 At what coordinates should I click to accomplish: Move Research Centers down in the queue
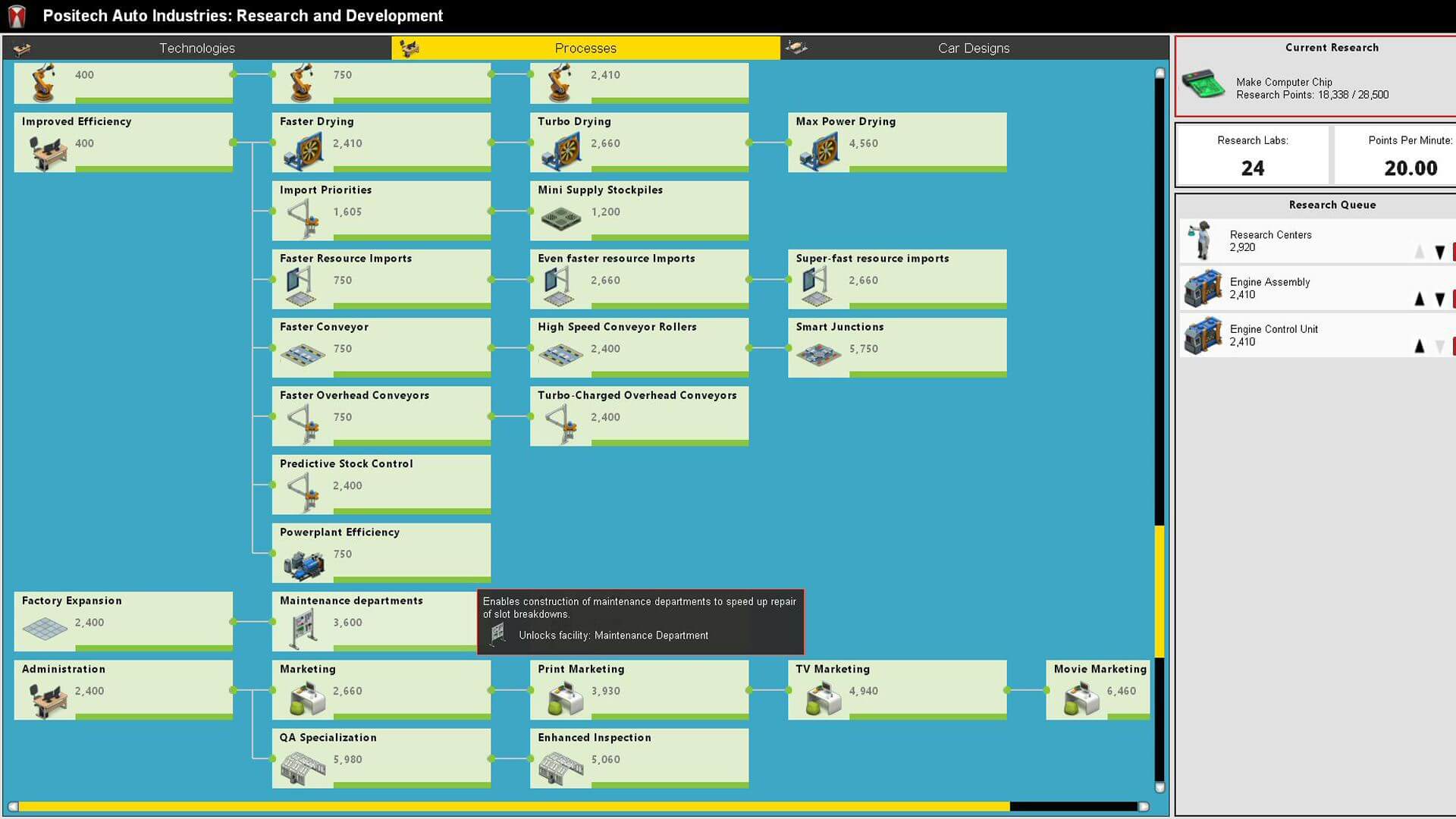coord(1440,253)
